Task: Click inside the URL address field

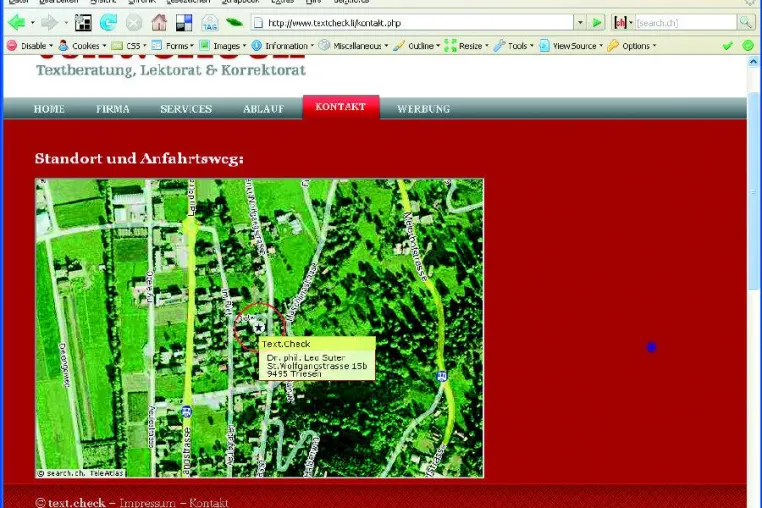Action: [x=420, y=23]
